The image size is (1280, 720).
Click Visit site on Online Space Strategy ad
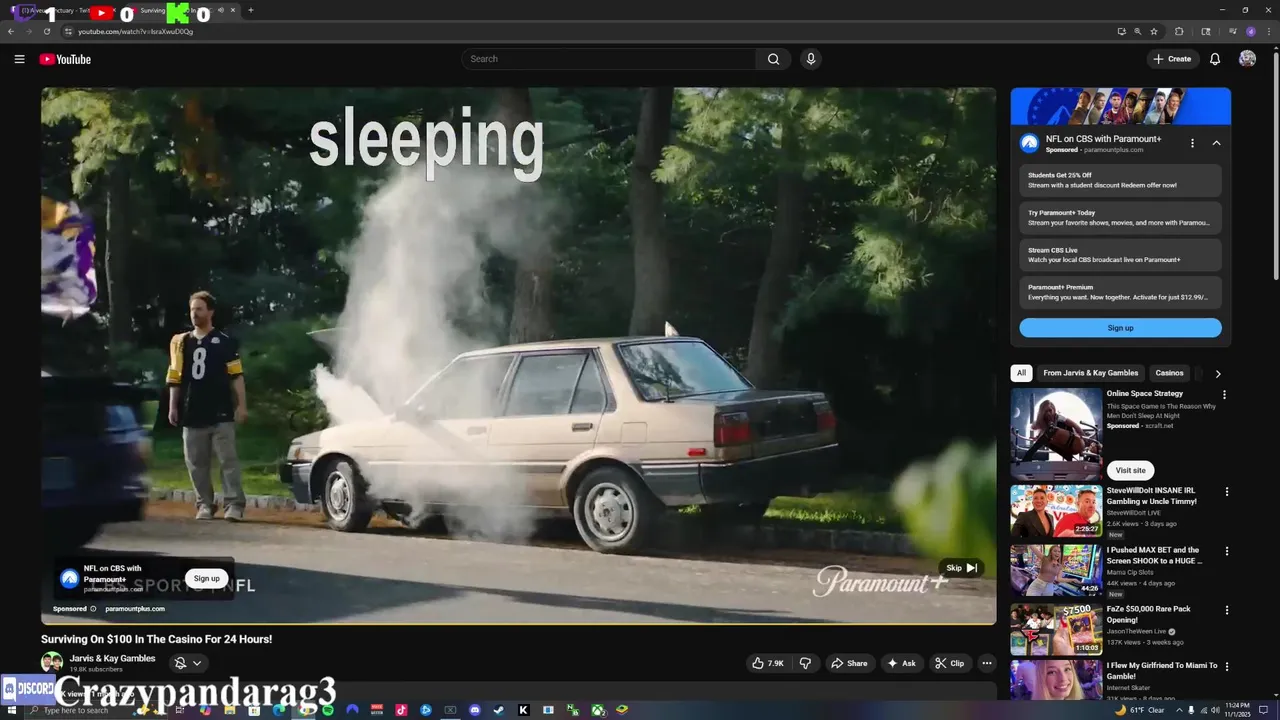click(x=1130, y=470)
